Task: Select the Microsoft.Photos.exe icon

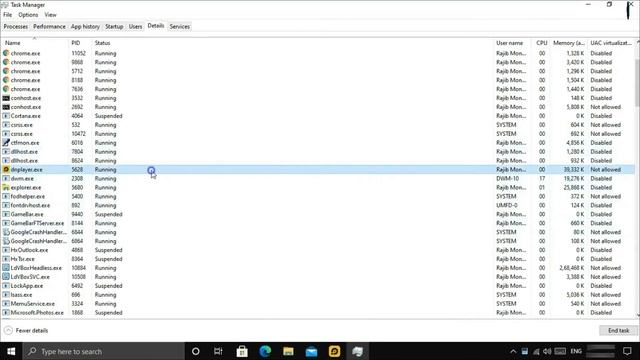Action: (x=6, y=313)
